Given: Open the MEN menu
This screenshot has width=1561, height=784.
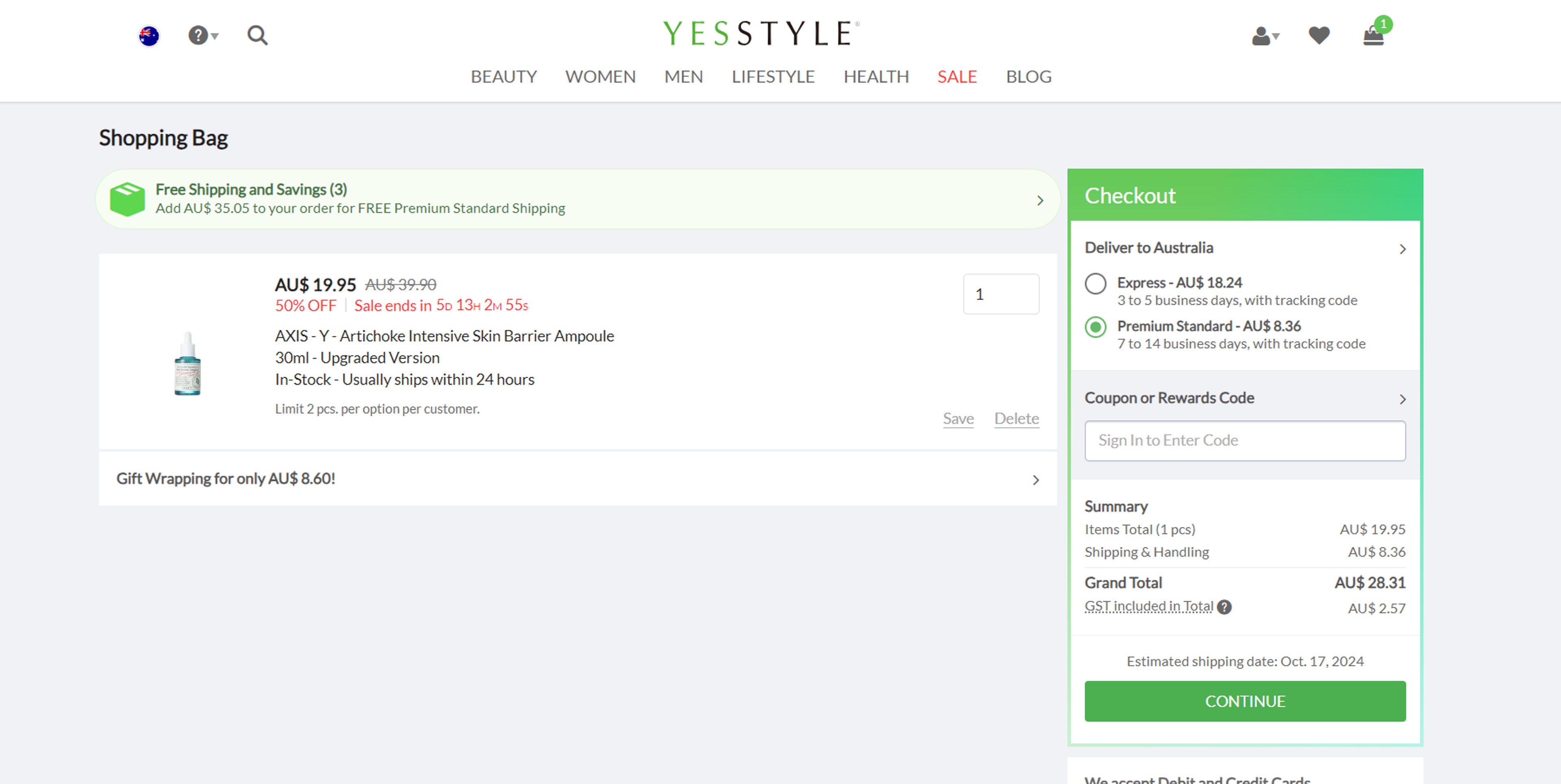Looking at the screenshot, I should tap(683, 77).
